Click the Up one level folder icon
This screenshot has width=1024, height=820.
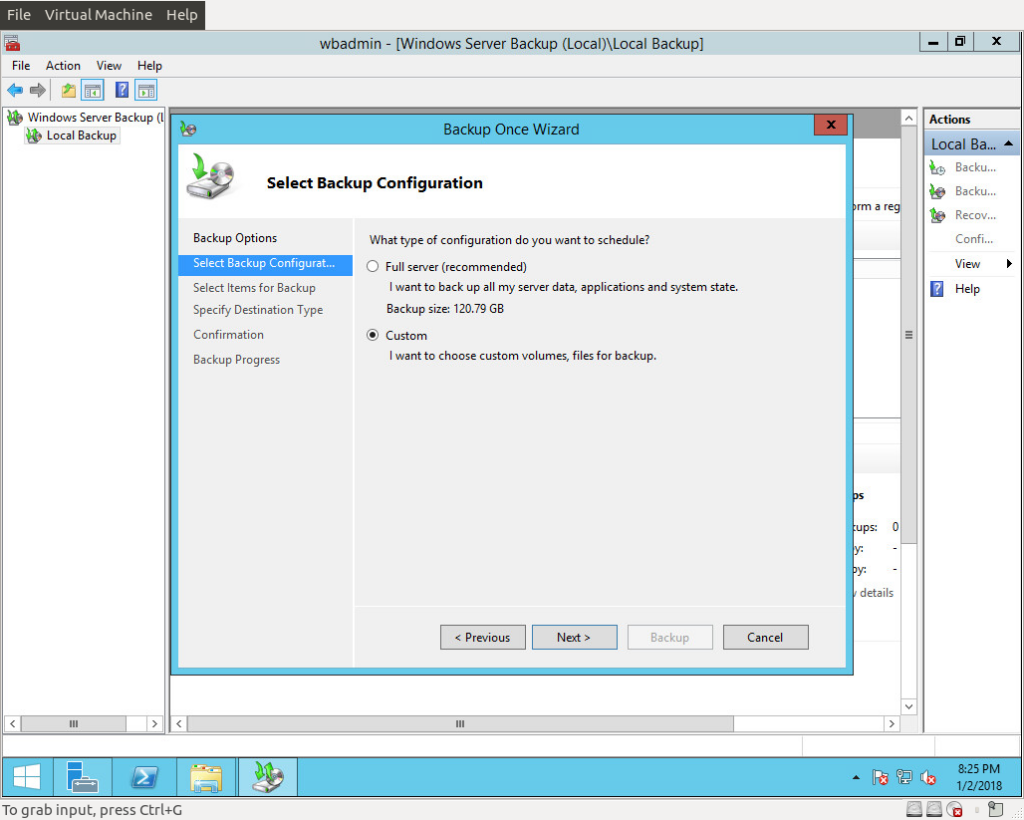[x=69, y=90]
